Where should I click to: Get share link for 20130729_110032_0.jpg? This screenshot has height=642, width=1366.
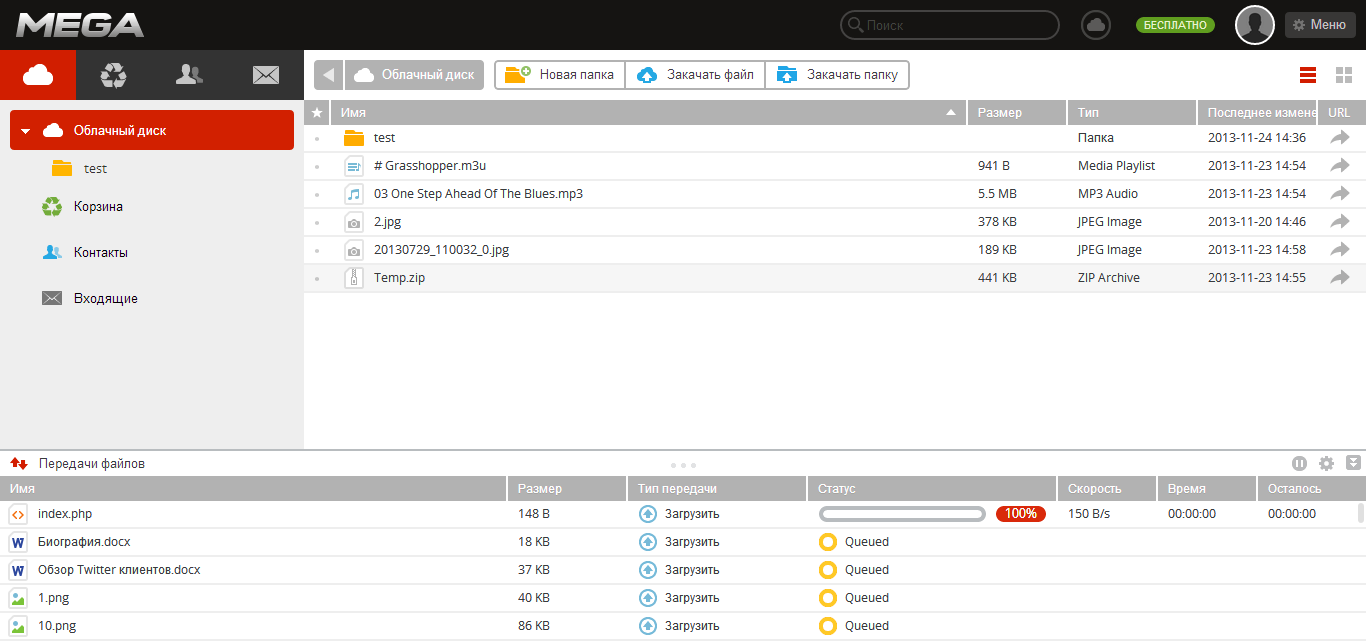pyautogui.click(x=1340, y=250)
